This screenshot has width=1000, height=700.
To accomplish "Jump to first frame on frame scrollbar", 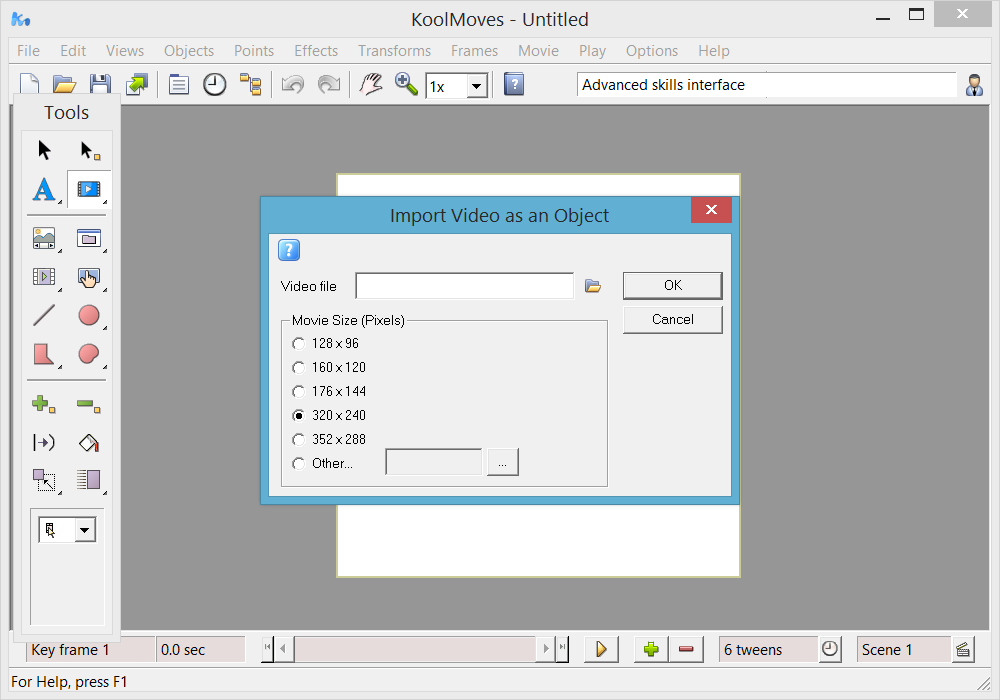I will coord(267,649).
